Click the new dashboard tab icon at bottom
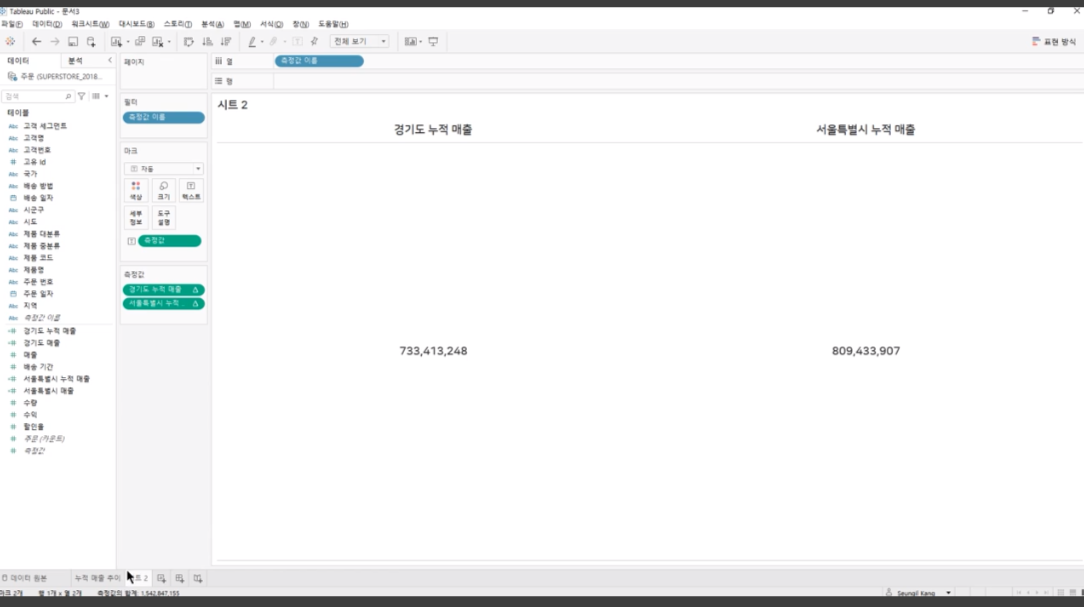The width and height of the screenshot is (1084, 607). pyautogui.click(x=180, y=578)
